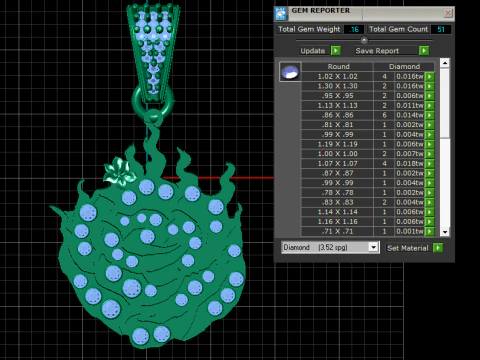Click count 4 in the 1.07 X 1.07 row
The height and width of the screenshot is (360, 480).
[384, 163]
